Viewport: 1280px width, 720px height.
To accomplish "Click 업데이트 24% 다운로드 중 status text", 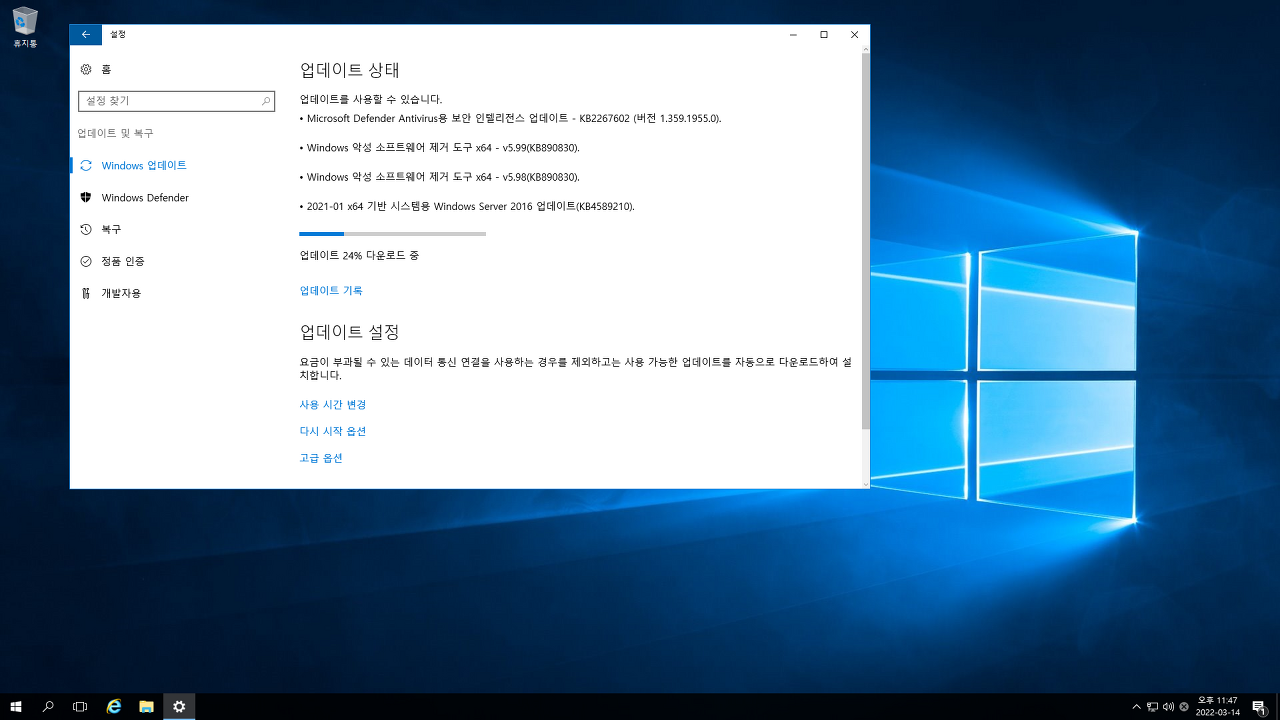I will tap(360, 256).
